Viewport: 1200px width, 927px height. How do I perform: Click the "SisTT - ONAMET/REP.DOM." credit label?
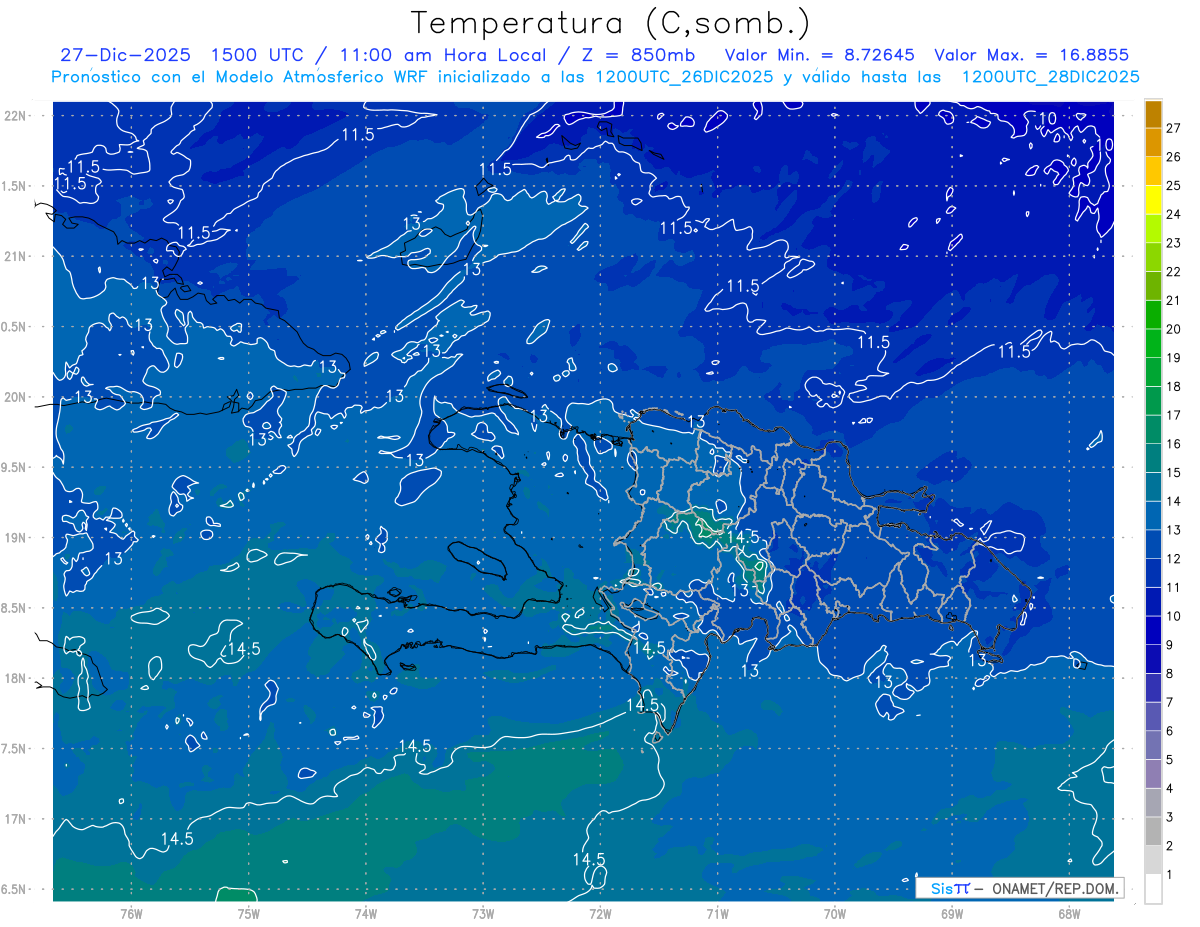point(1019,888)
